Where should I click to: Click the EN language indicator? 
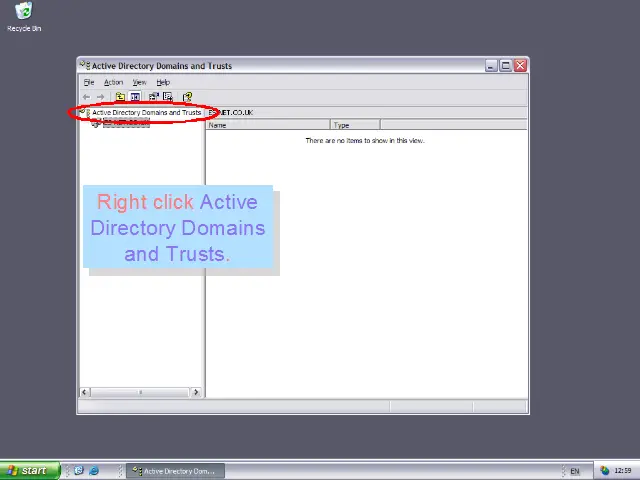575,471
